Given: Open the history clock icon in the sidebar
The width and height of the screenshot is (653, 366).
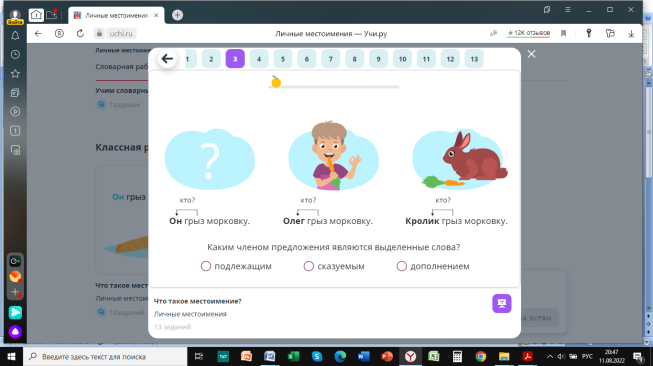Looking at the screenshot, I should [15, 55].
